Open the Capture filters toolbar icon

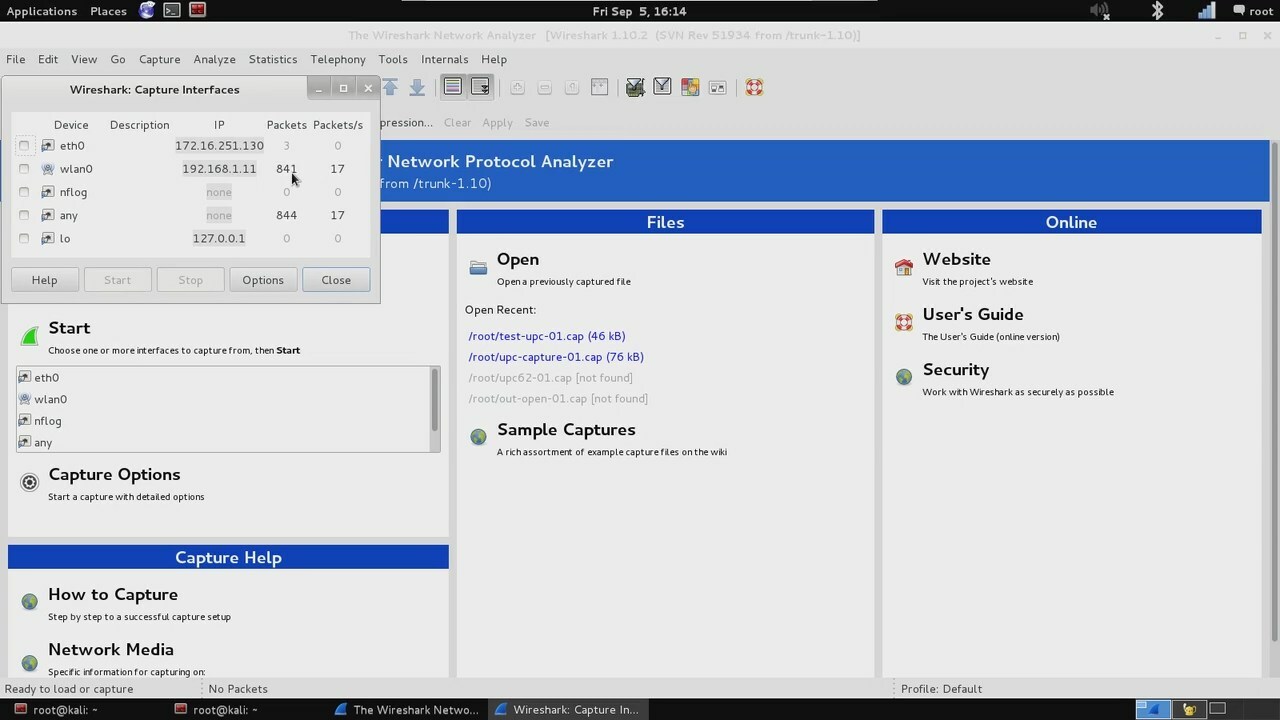coord(635,88)
